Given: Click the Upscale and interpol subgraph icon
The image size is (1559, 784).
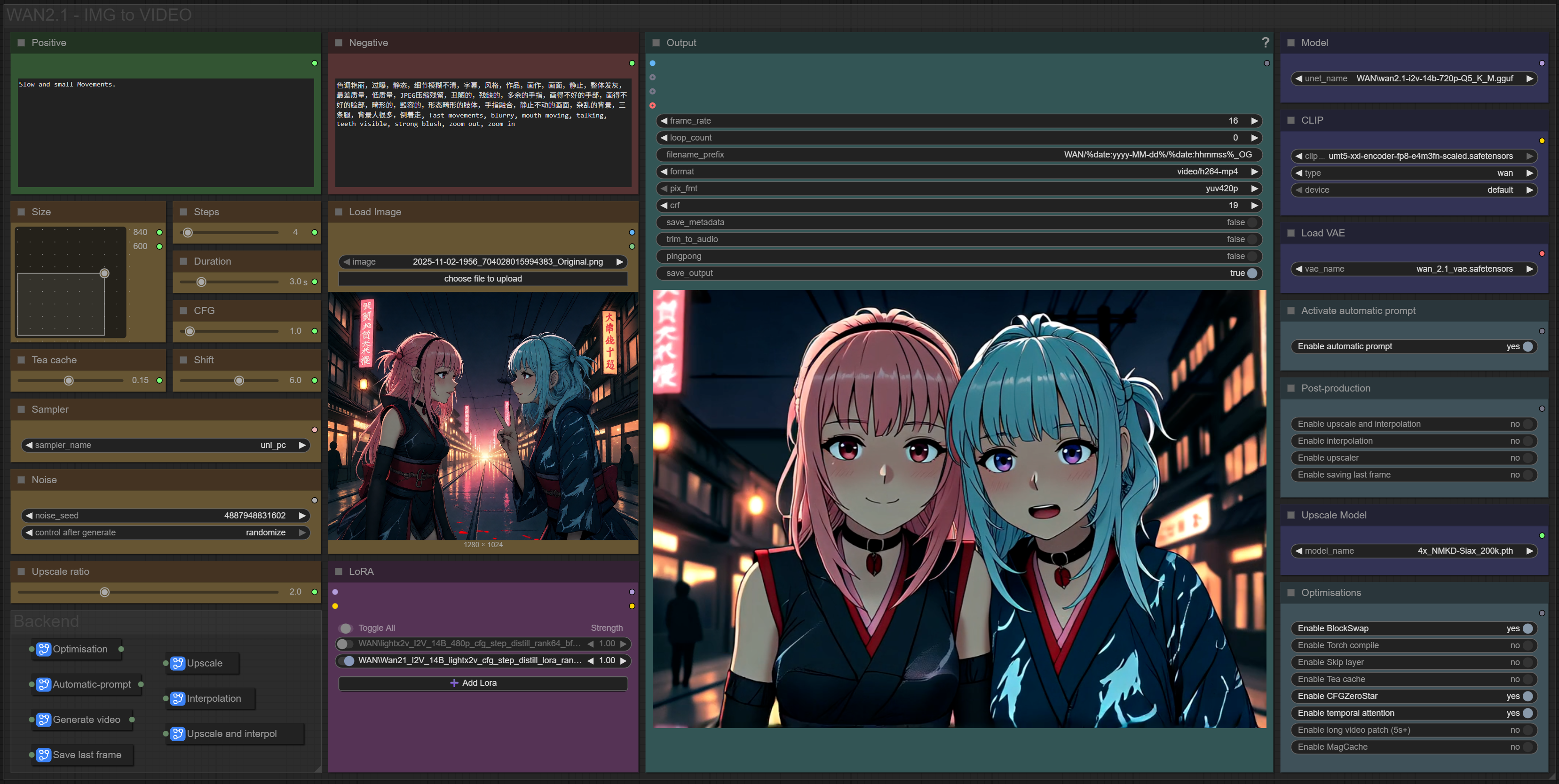Looking at the screenshot, I should point(177,733).
